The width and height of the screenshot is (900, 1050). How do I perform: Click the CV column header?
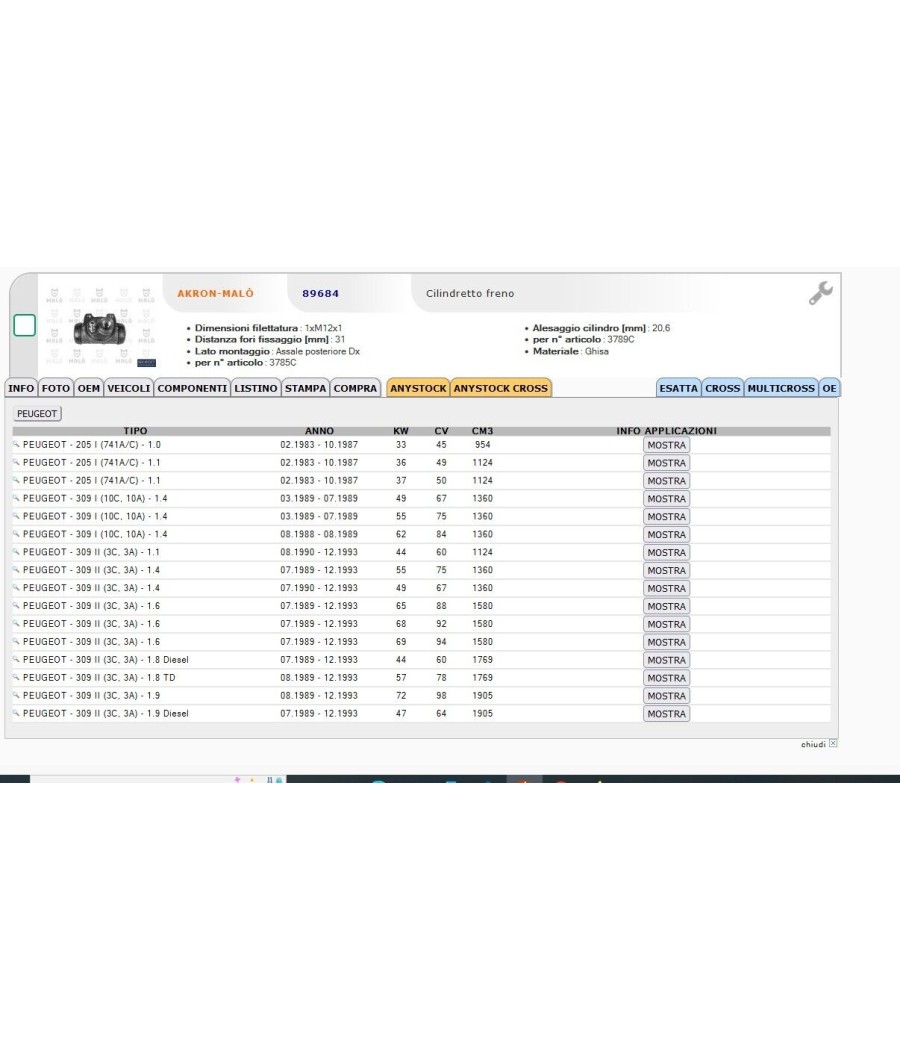(441, 431)
